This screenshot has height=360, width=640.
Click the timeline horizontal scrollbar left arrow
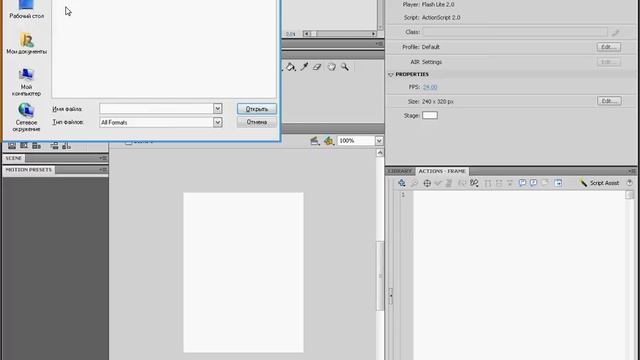tap(307, 34)
